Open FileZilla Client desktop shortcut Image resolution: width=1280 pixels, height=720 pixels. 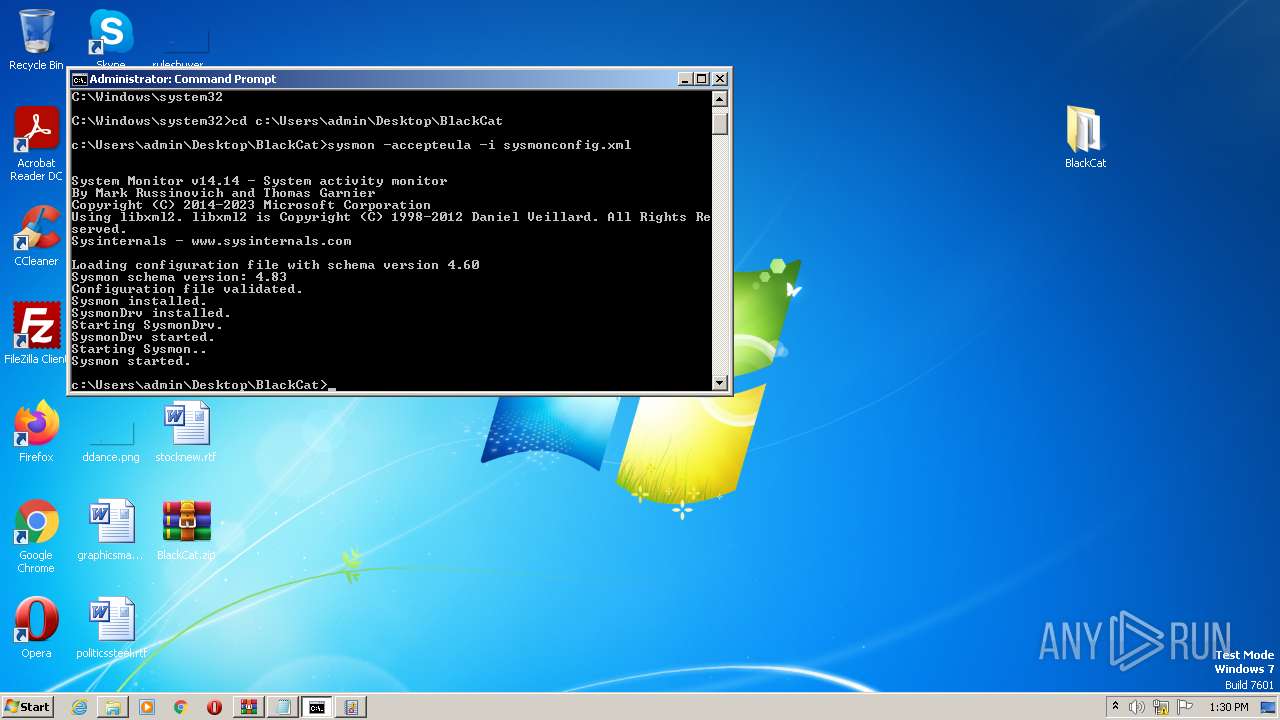point(36,334)
